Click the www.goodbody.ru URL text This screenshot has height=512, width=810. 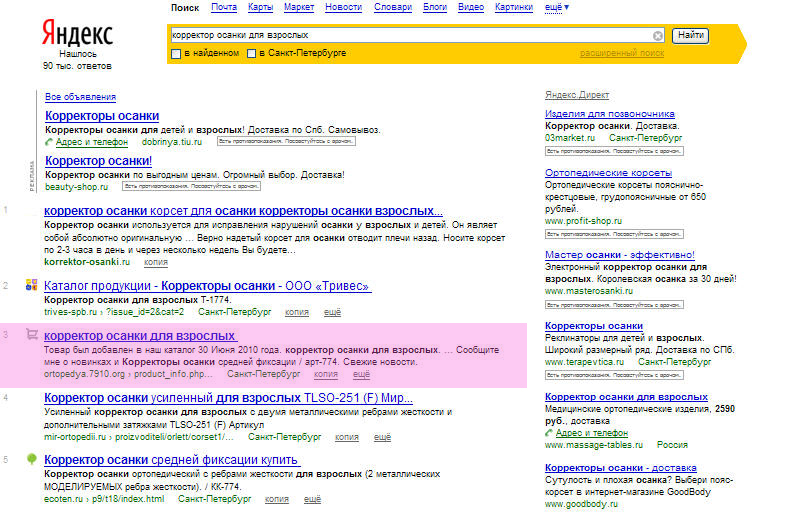pos(581,504)
